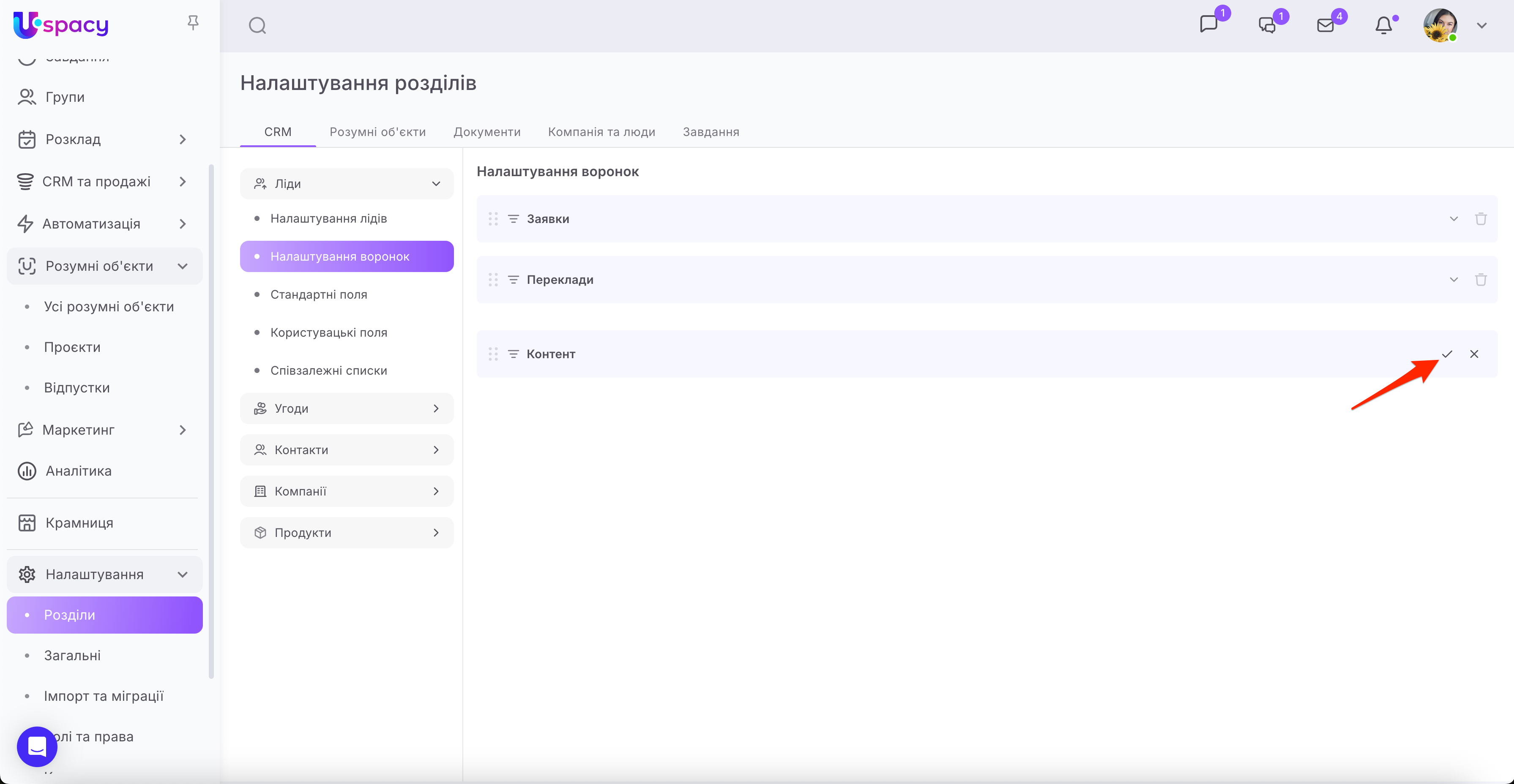This screenshot has width=1514, height=784.
Task: Click the drag handle of Заявки funnel
Action: click(493, 218)
